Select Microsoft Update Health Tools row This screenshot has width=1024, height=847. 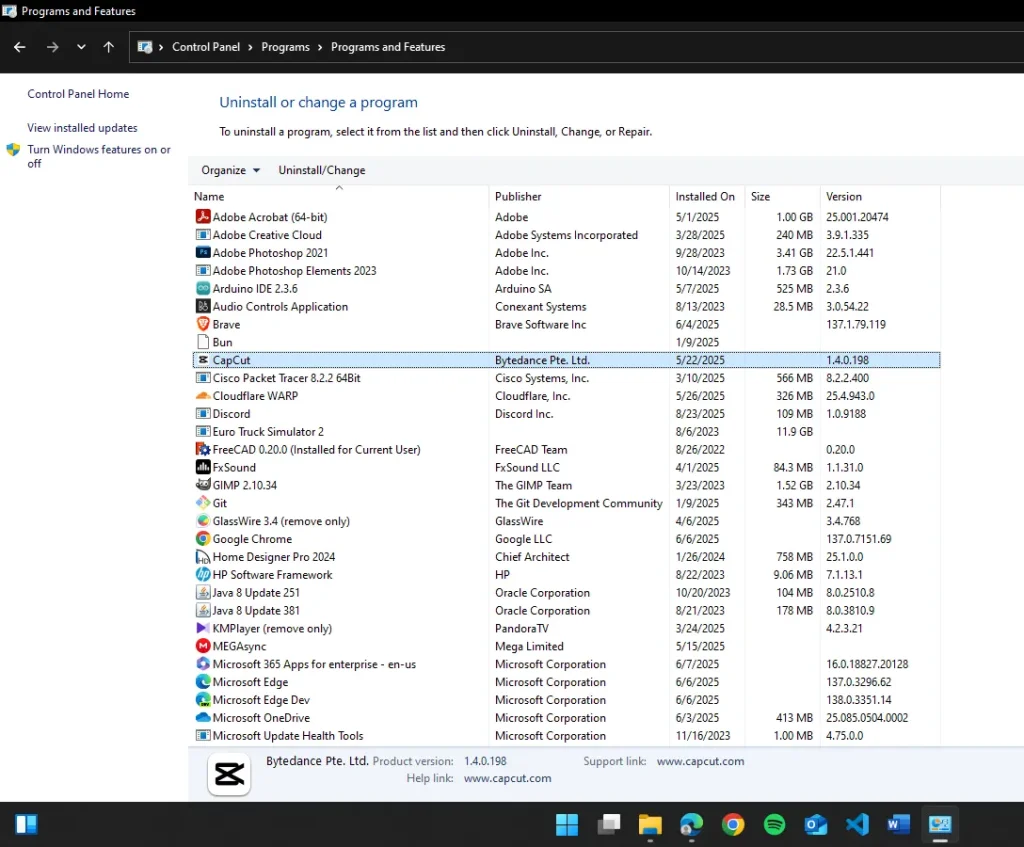(x=566, y=736)
